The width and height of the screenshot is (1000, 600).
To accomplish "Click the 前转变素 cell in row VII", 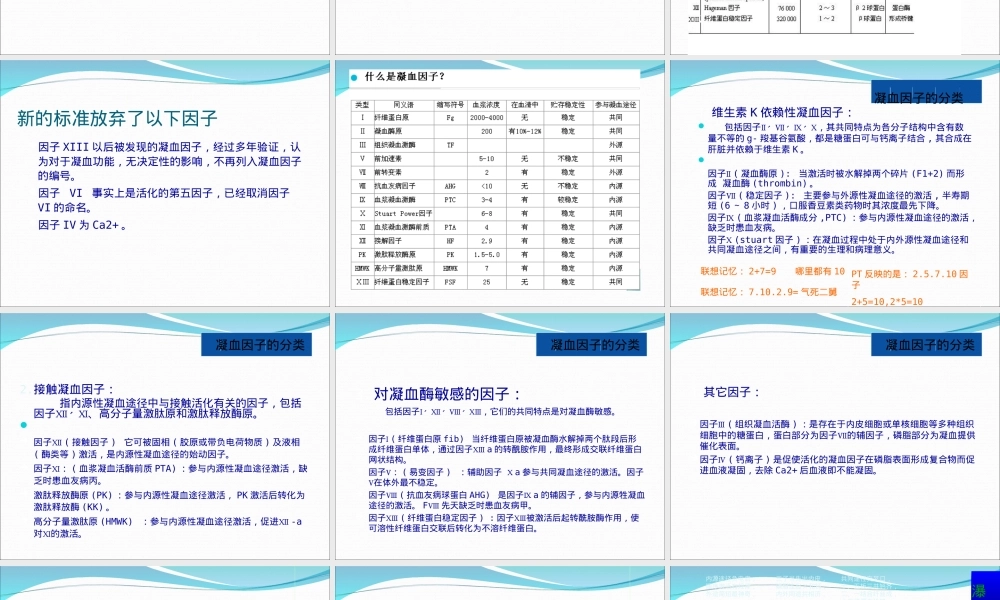I will (403, 172).
